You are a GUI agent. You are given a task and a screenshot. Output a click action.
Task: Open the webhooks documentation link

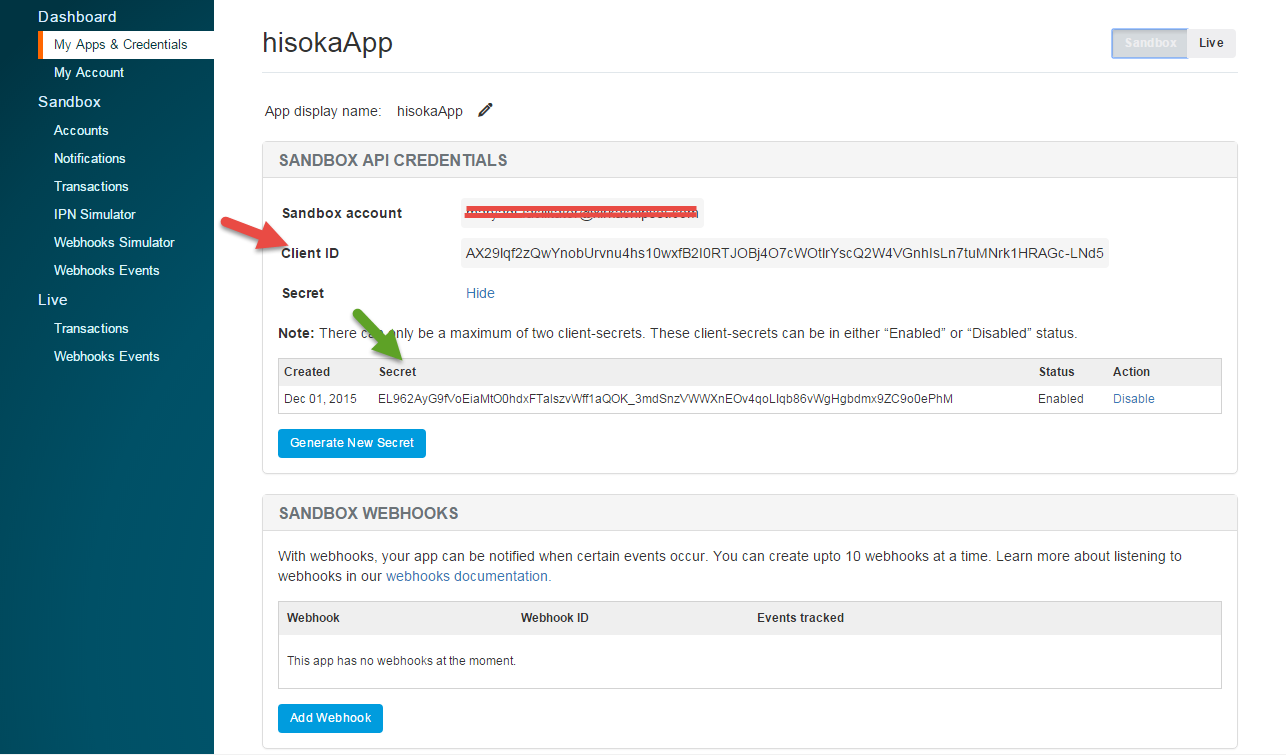[x=468, y=576]
